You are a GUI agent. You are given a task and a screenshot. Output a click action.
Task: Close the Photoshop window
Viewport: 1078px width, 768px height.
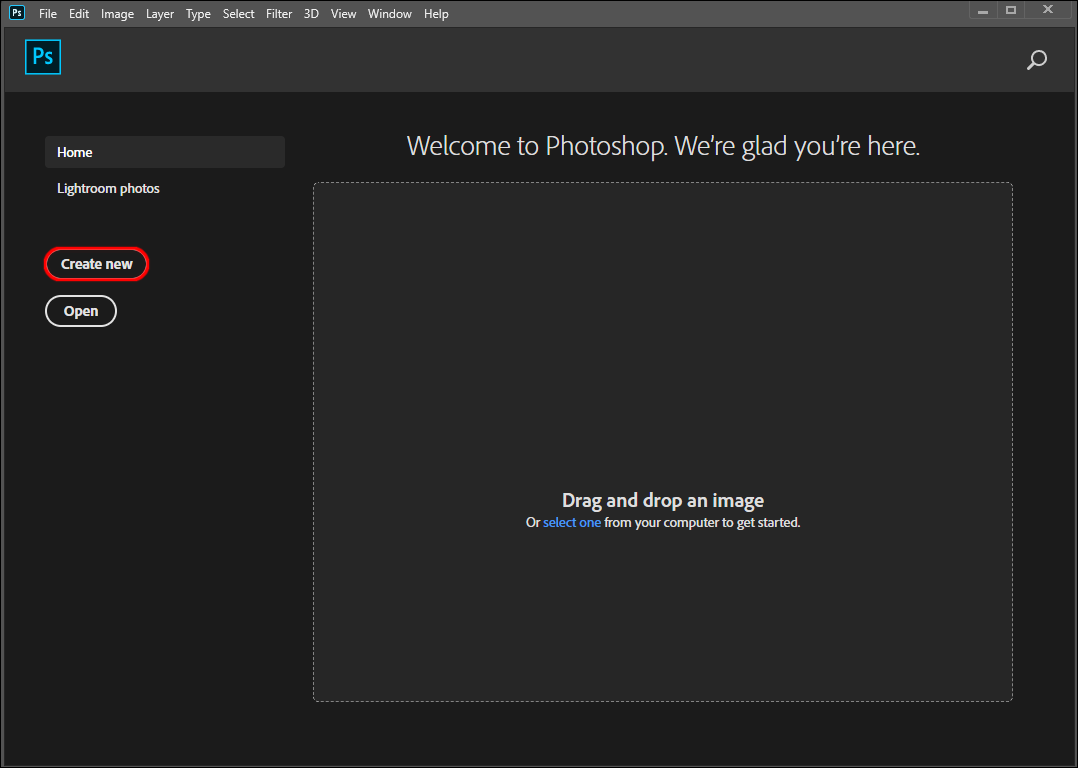pyautogui.click(x=1048, y=10)
